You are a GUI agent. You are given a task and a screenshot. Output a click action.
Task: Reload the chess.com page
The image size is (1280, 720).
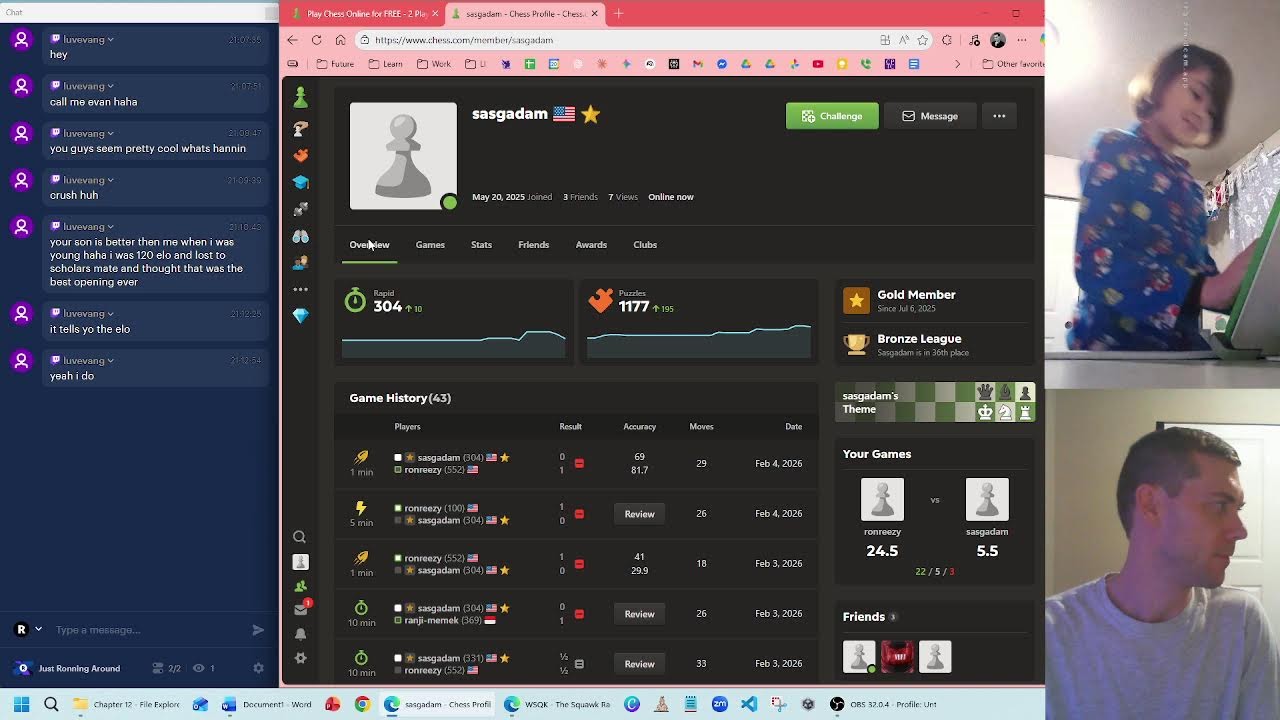click(x=316, y=40)
